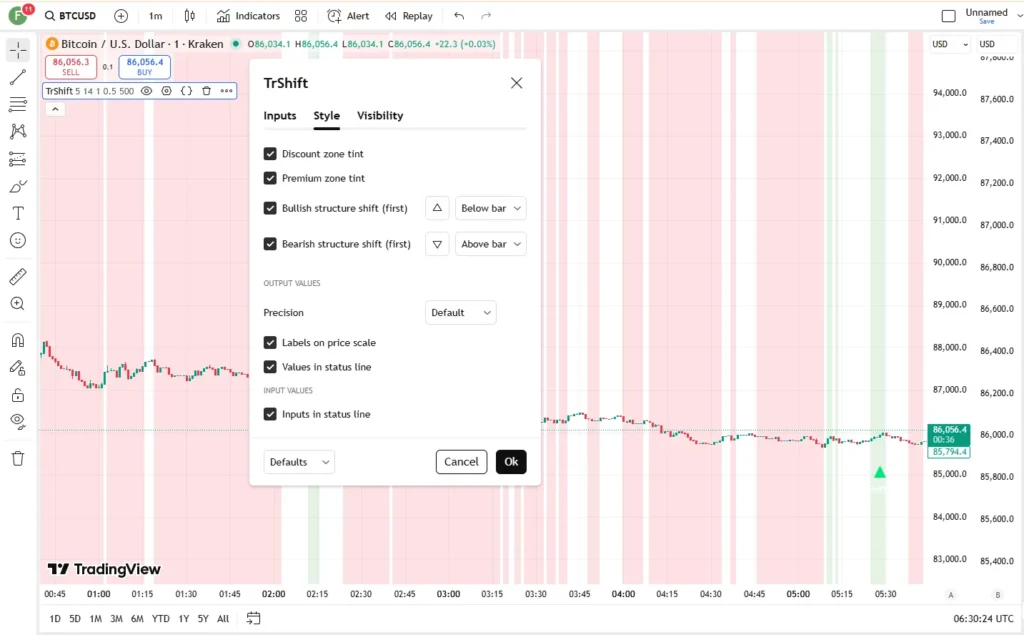Open TrShift source code braces icon
1024x635 pixels.
[x=186, y=91]
